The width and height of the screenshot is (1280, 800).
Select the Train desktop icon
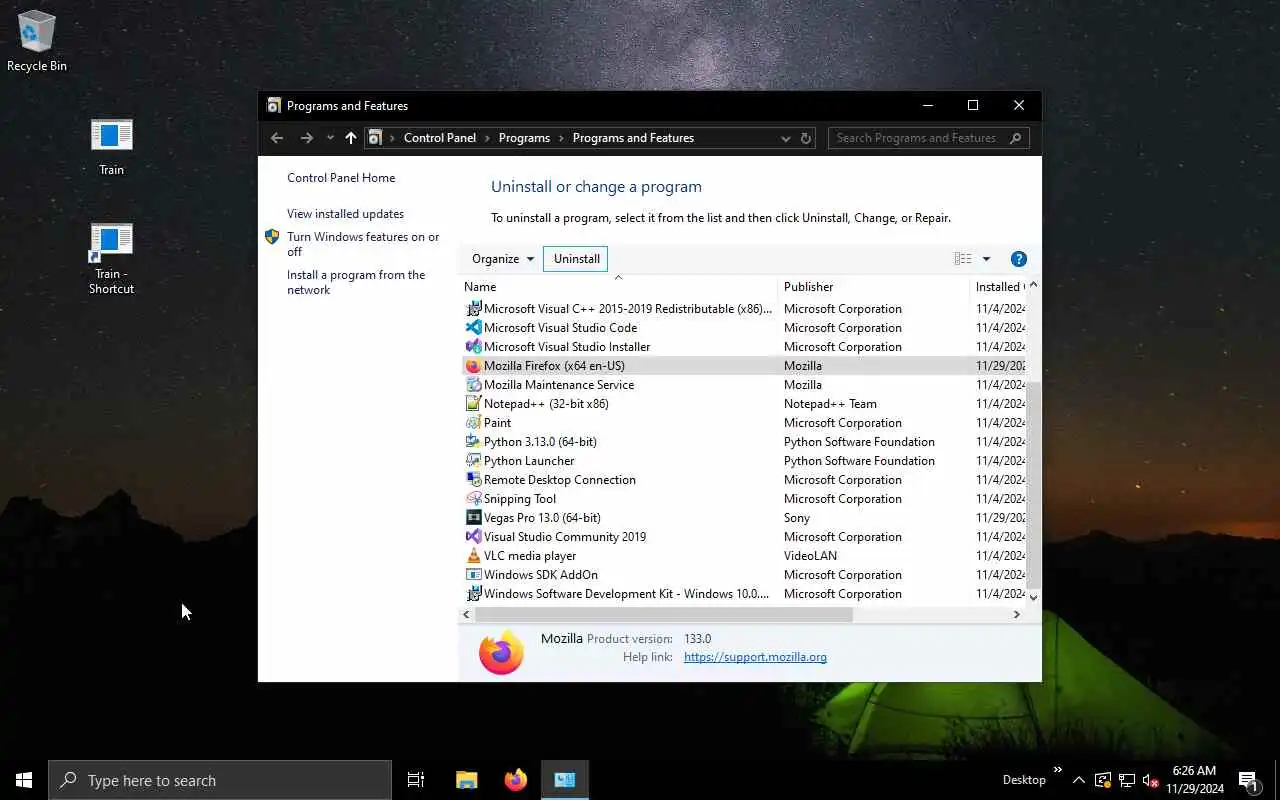coord(111,146)
